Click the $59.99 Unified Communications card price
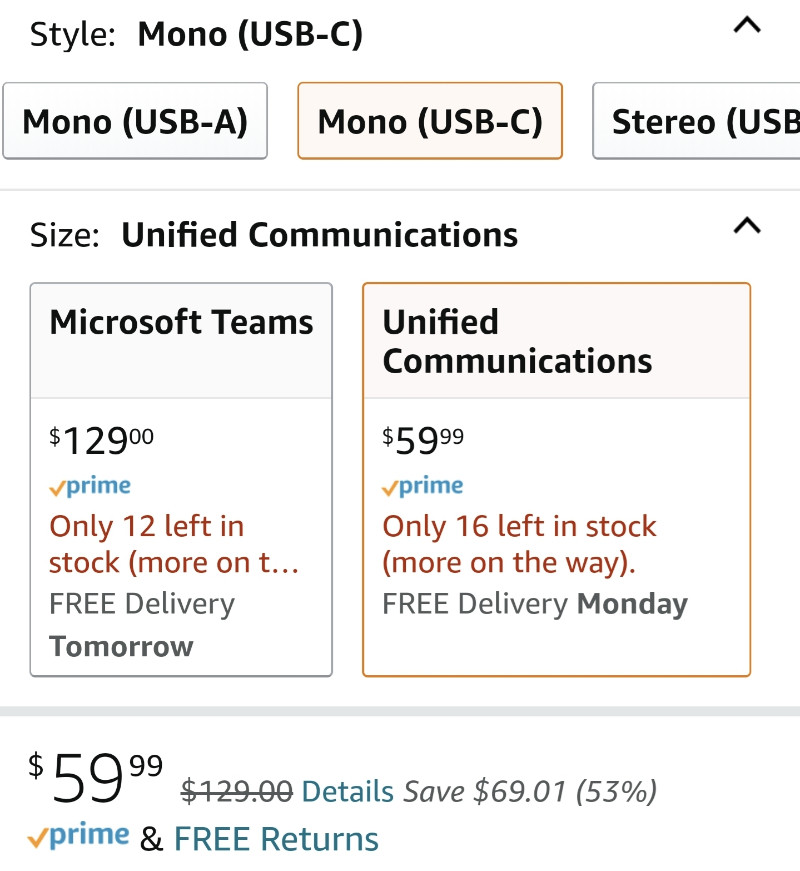The width and height of the screenshot is (800, 871). [x=422, y=441]
